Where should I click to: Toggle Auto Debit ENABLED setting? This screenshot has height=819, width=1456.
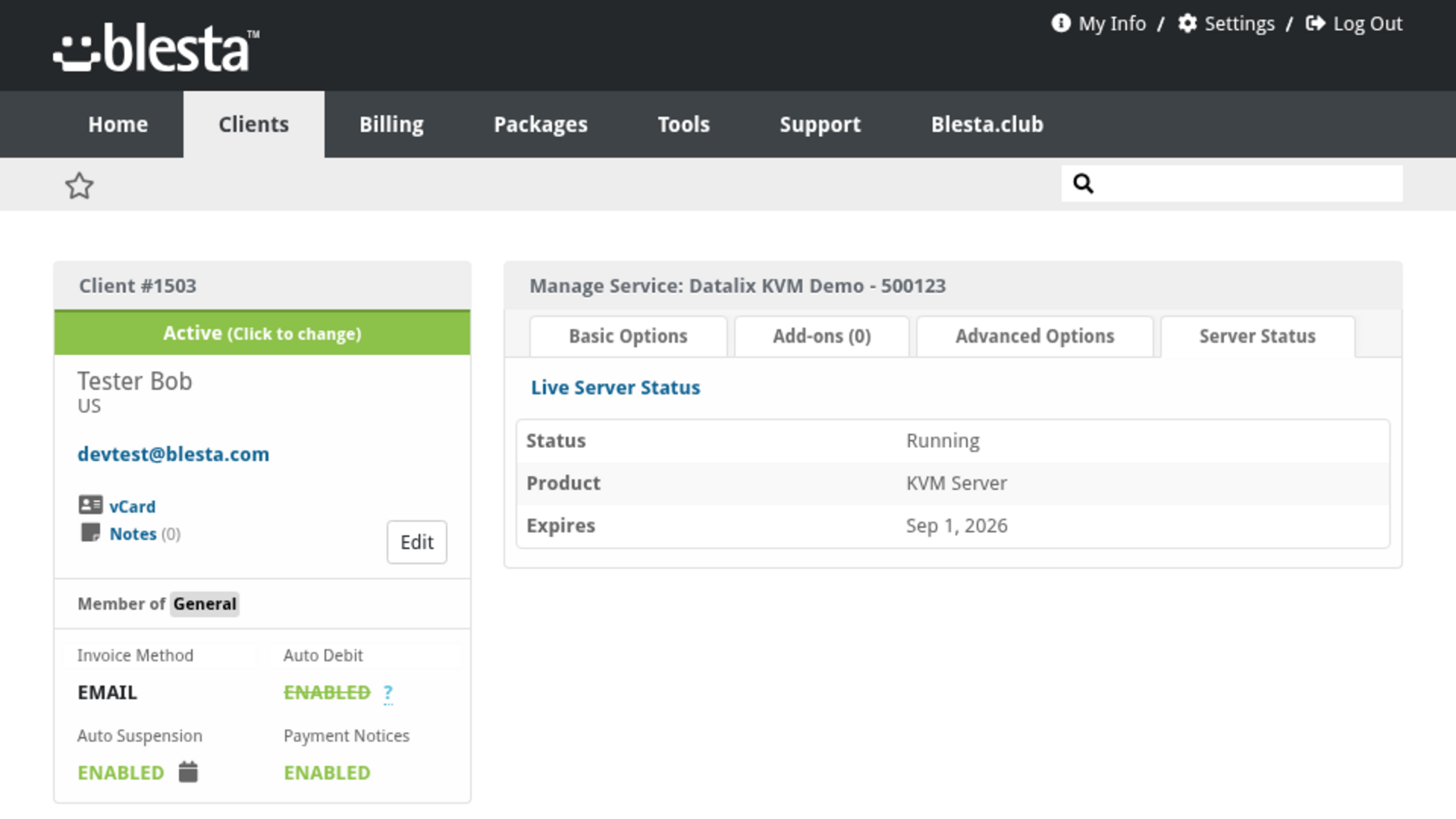327,692
